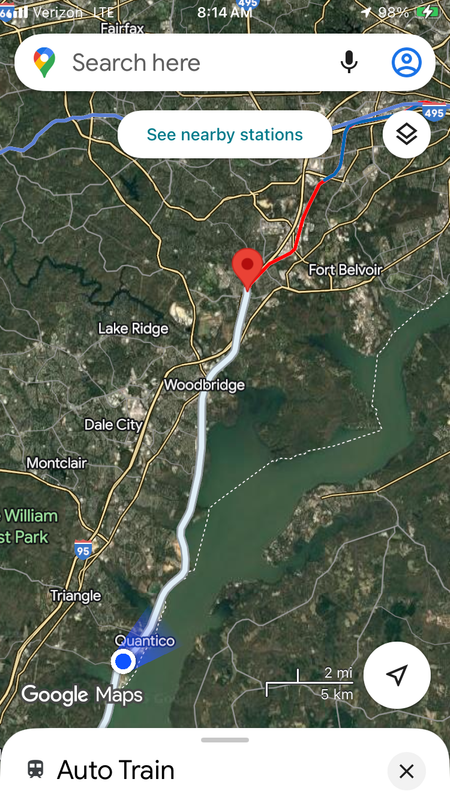The image size is (450, 800).
Task: Tap the train icon beside Auto Train
Action: [35, 769]
